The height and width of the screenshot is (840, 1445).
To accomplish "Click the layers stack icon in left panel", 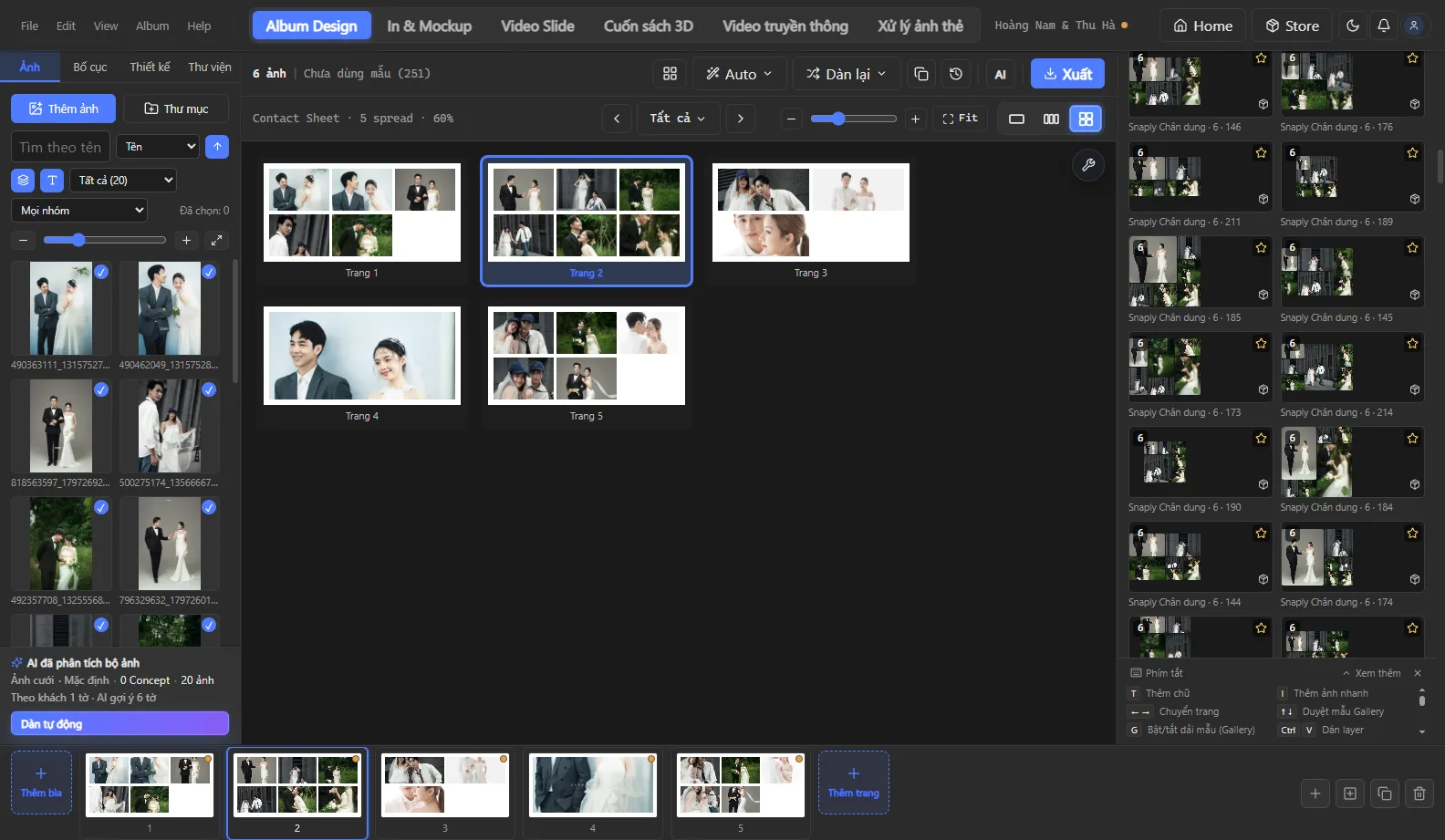I will pyautogui.click(x=23, y=181).
